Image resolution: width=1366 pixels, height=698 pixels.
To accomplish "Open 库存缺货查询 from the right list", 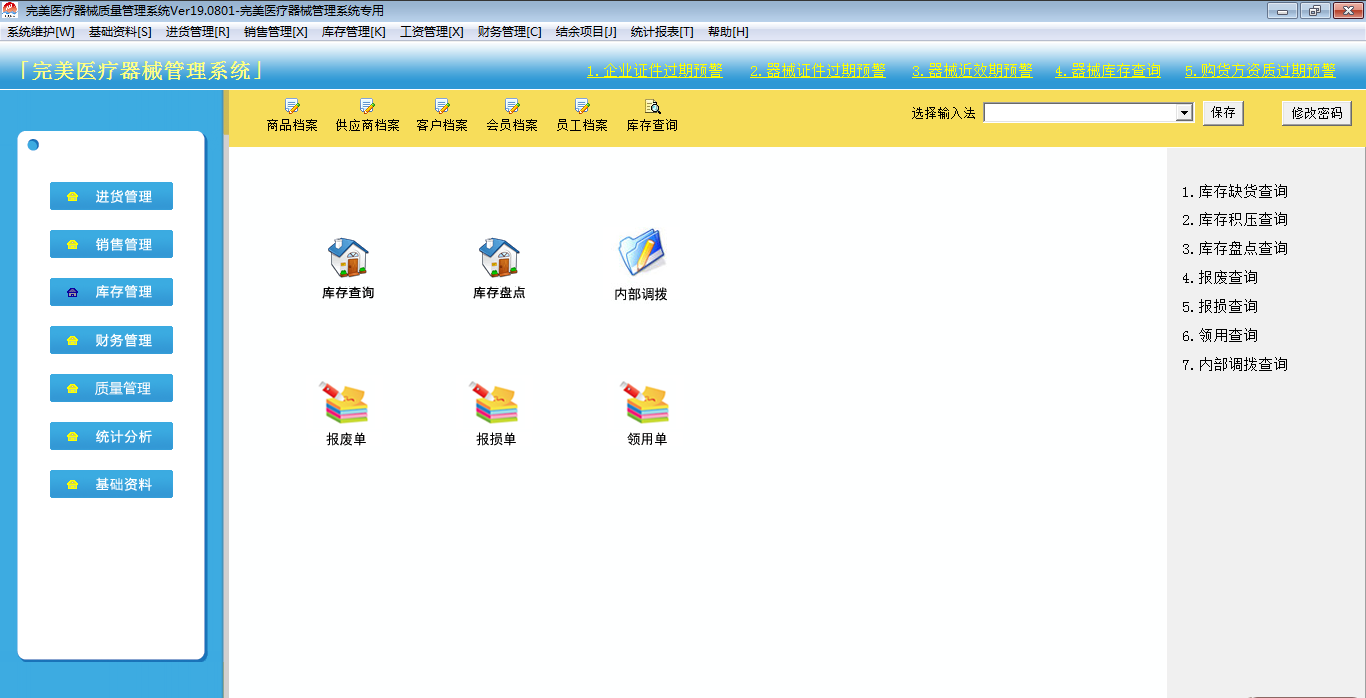I will (1234, 191).
